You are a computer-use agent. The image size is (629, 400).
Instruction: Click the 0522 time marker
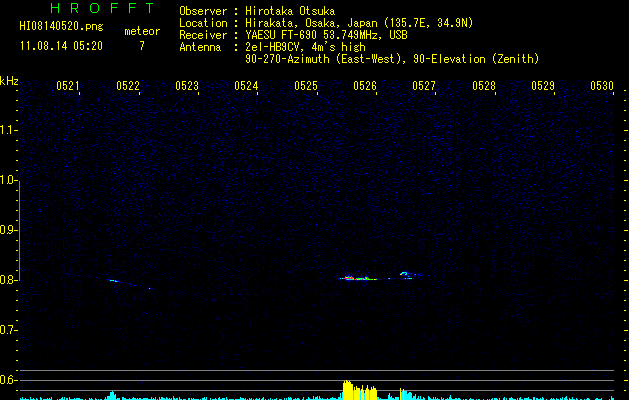coord(128,86)
